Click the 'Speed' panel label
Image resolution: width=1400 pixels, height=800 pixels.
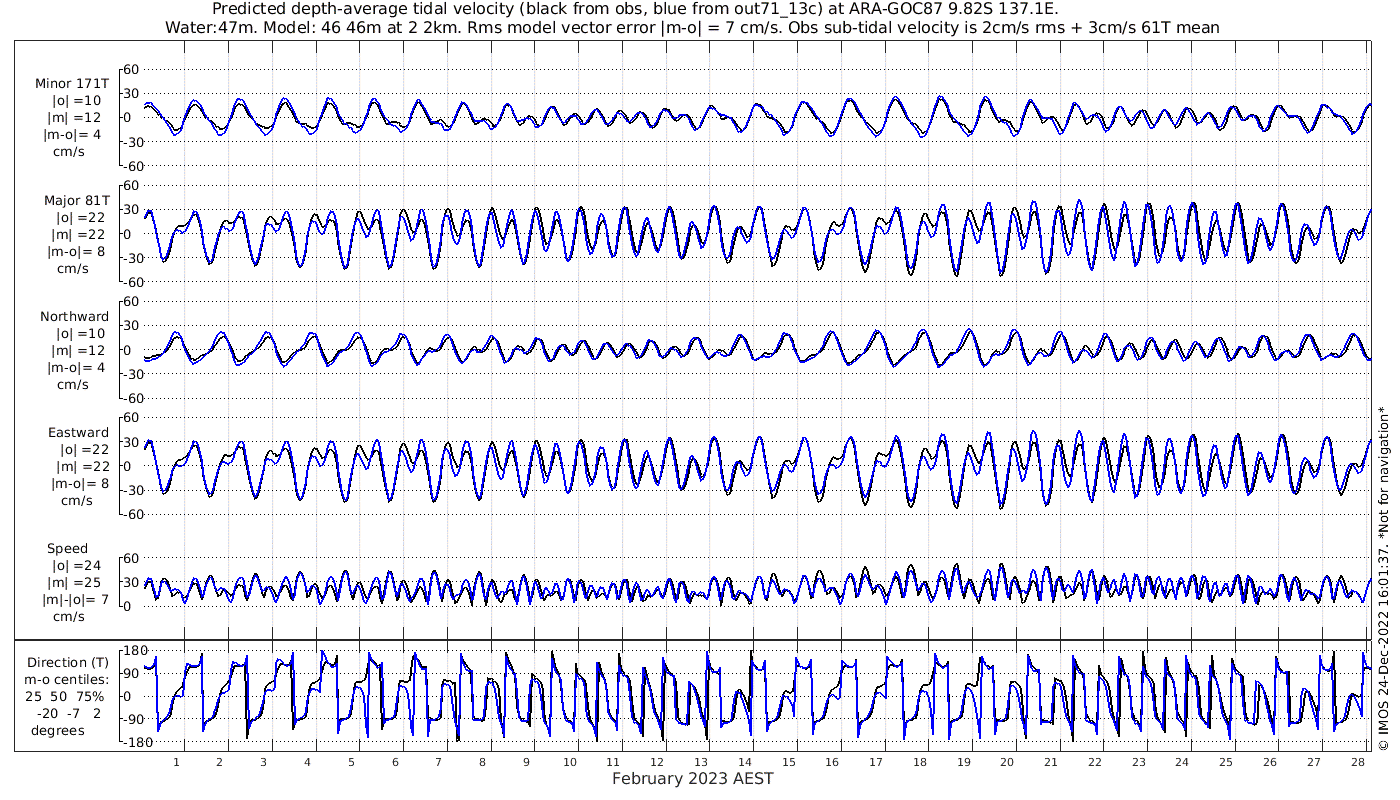click(67, 548)
